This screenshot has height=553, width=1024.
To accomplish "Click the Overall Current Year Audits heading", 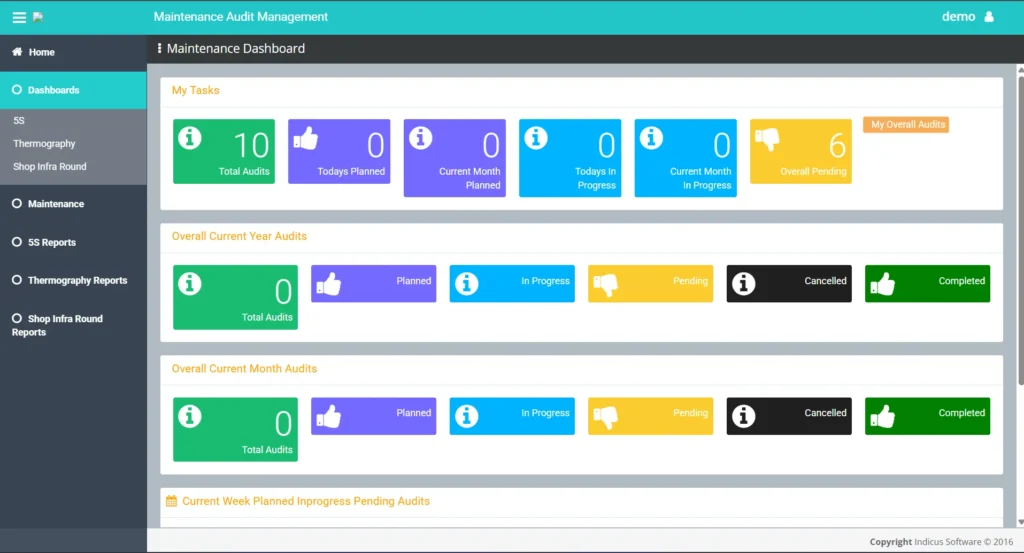I will (x=239, y=236).
